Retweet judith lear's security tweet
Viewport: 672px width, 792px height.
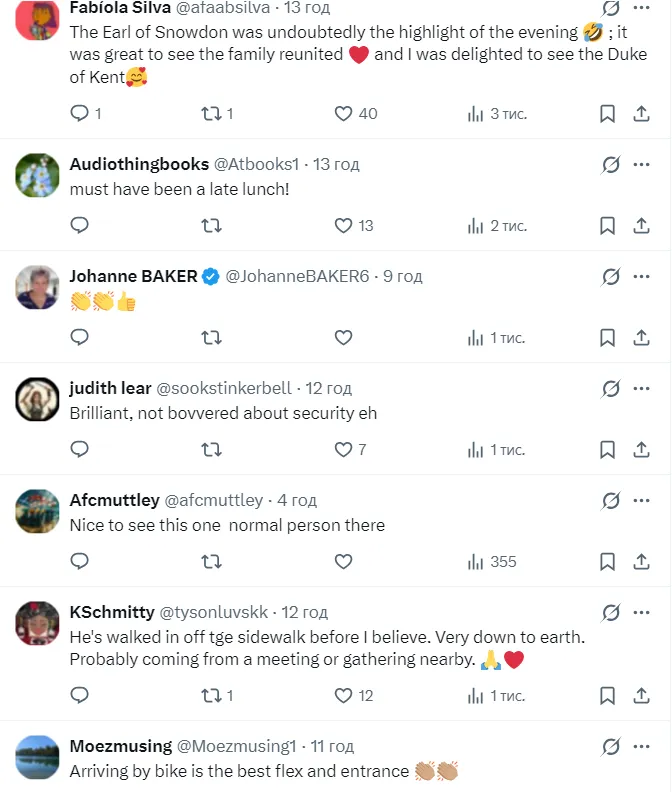211,450
